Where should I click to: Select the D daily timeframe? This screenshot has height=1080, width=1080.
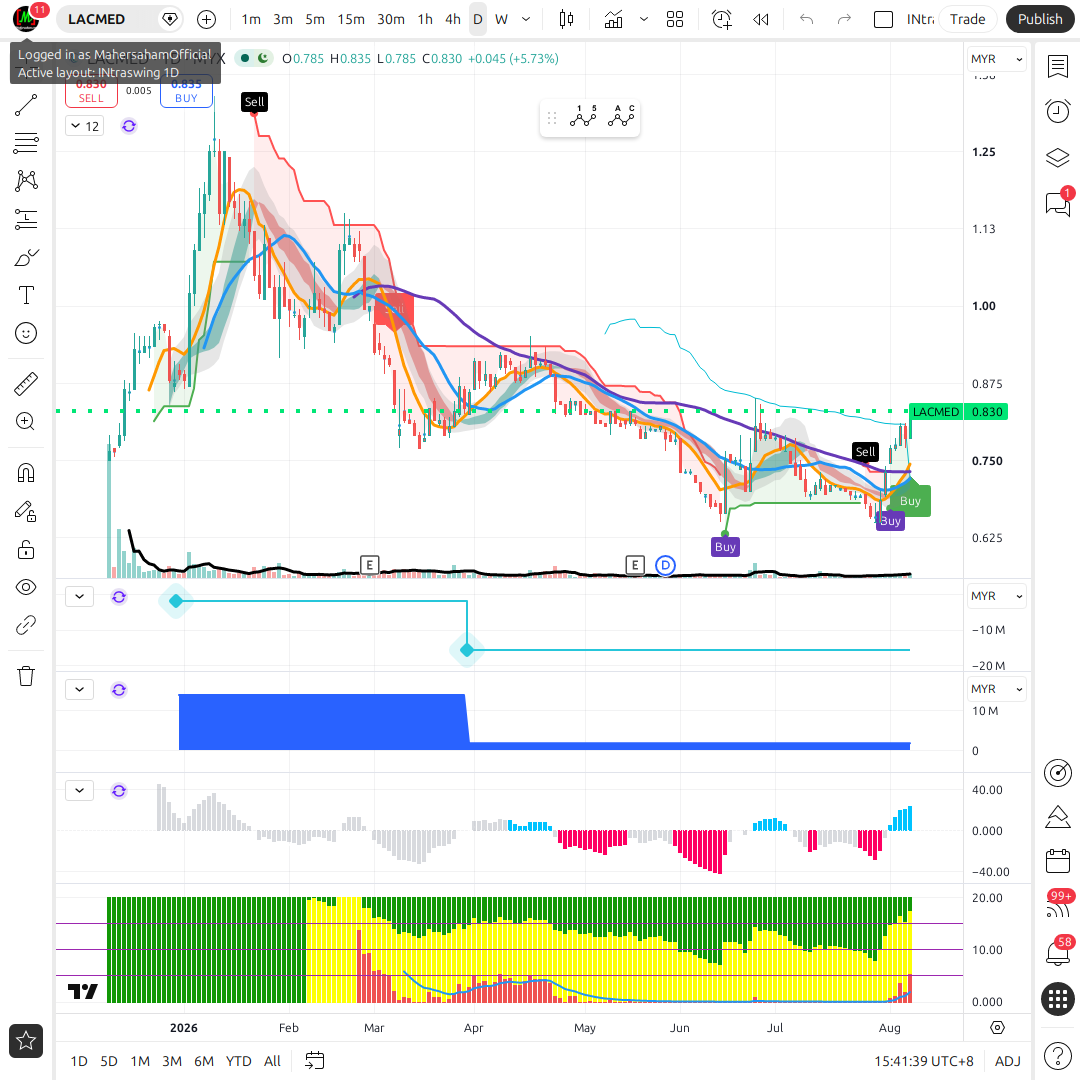[x=477, y=19]
